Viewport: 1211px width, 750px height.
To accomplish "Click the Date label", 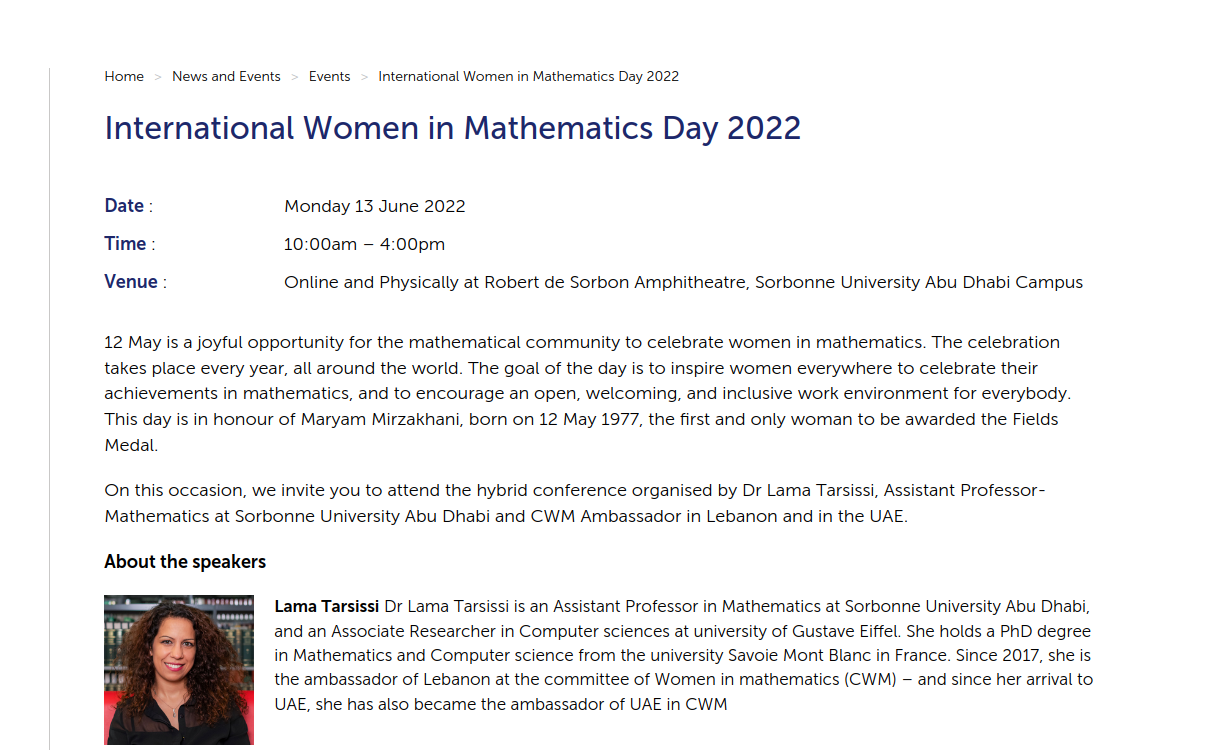I will tap(124, 206).
